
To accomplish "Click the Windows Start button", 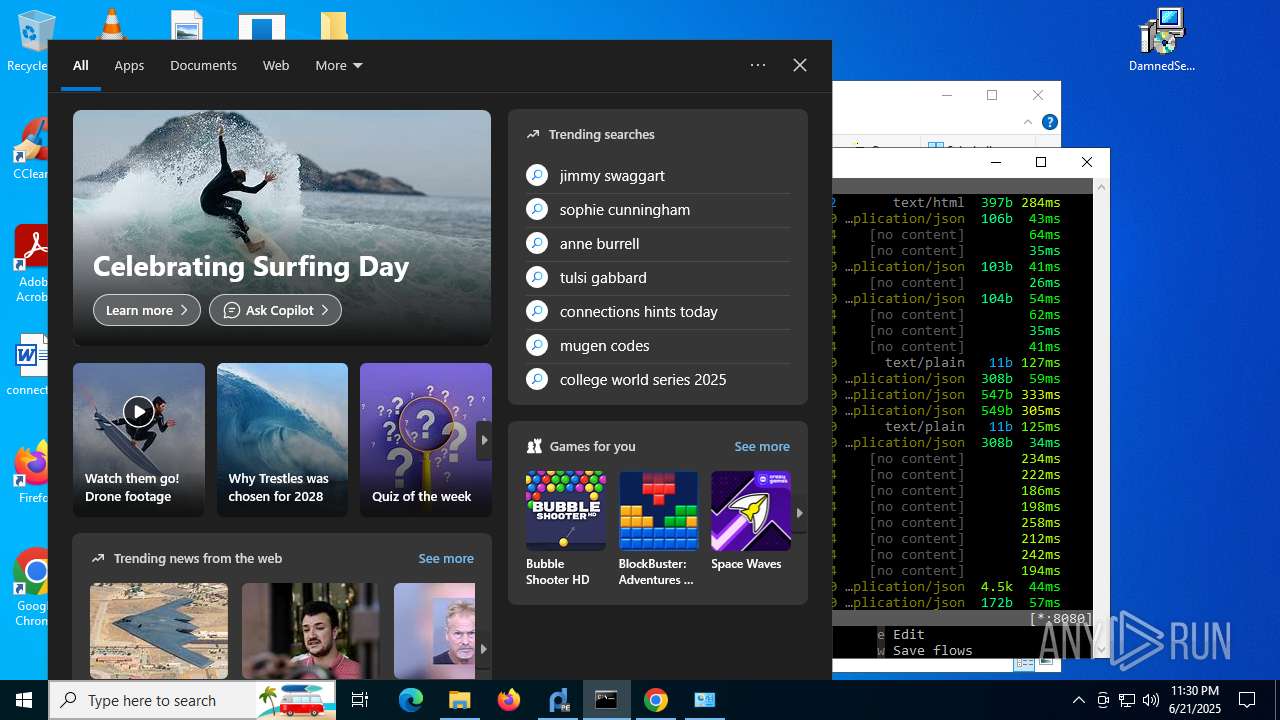I will click(24, 700).
